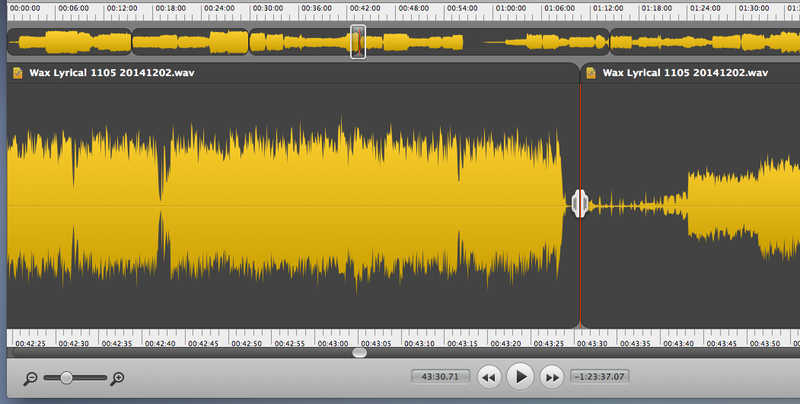800x404 pixels.
Task: Click the first segment in overview waveform
Action: coord(70,42)
